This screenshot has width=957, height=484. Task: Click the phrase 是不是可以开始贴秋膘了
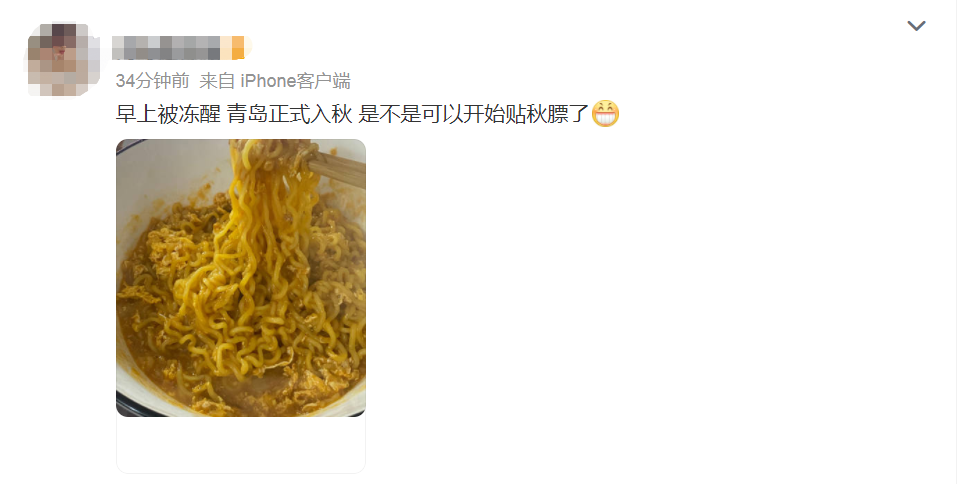pyautogui.click(x=474, y=114)
